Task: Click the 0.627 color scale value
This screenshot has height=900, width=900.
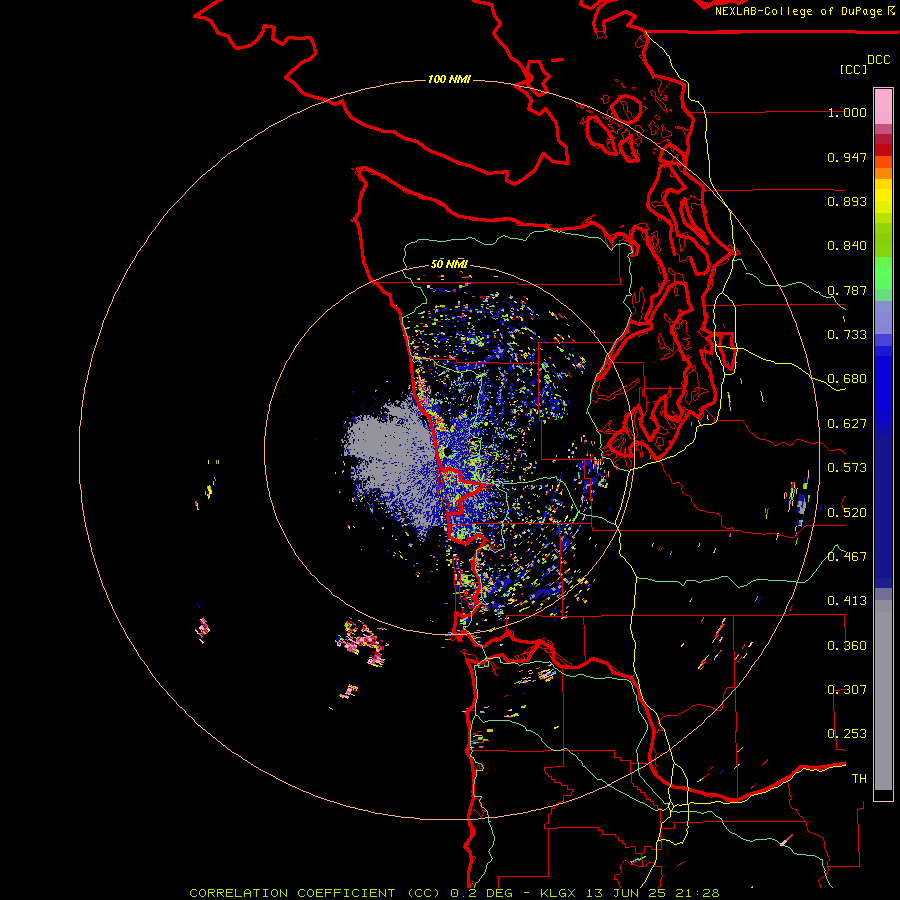Action: coord(847,424)
